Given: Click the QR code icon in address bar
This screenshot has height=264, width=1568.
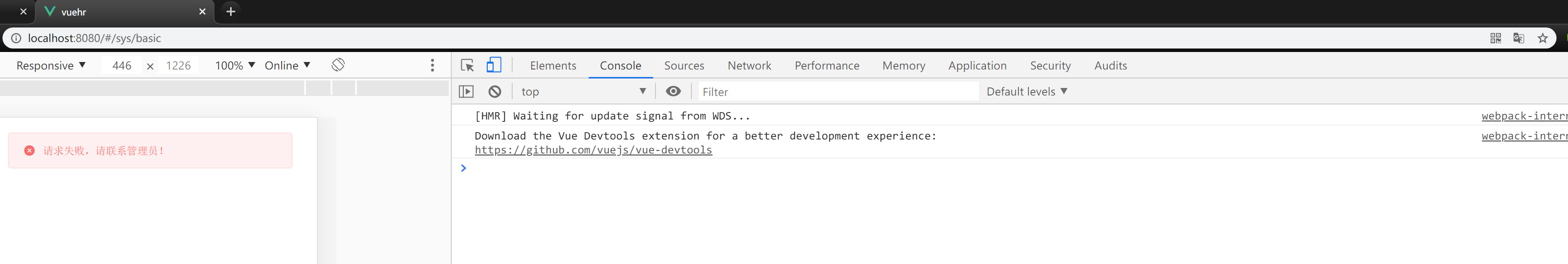Looking at the screenshot, I should click(x=1495, y=38).
